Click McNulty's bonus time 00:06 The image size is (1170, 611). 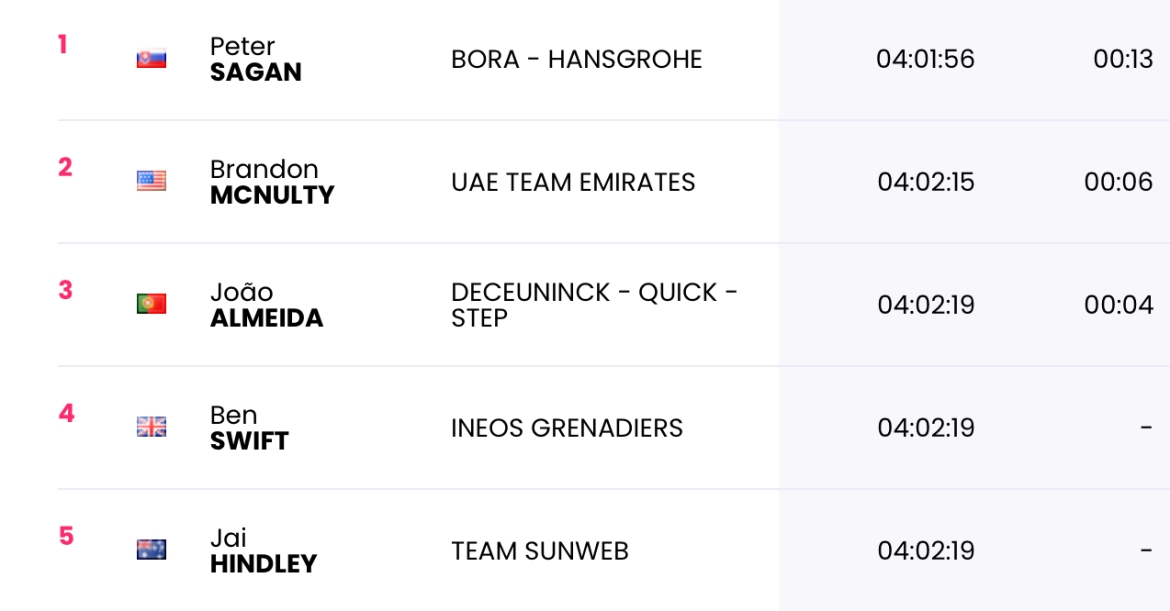[x=1119, y=182]
